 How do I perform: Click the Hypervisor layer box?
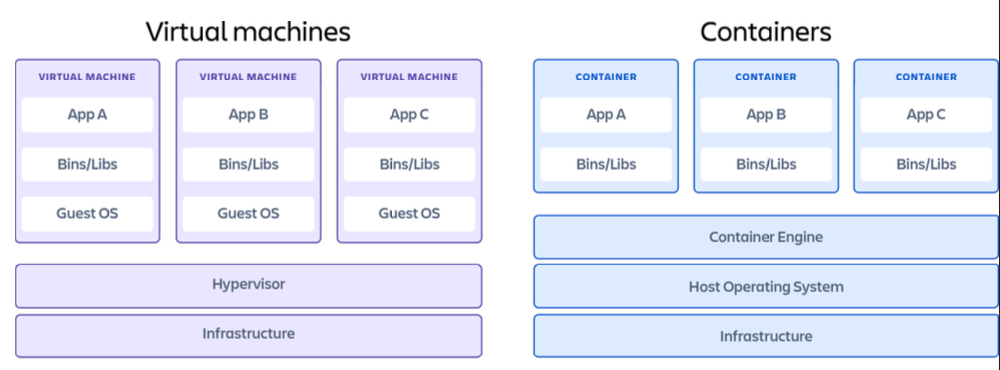[x=249, y=286]
